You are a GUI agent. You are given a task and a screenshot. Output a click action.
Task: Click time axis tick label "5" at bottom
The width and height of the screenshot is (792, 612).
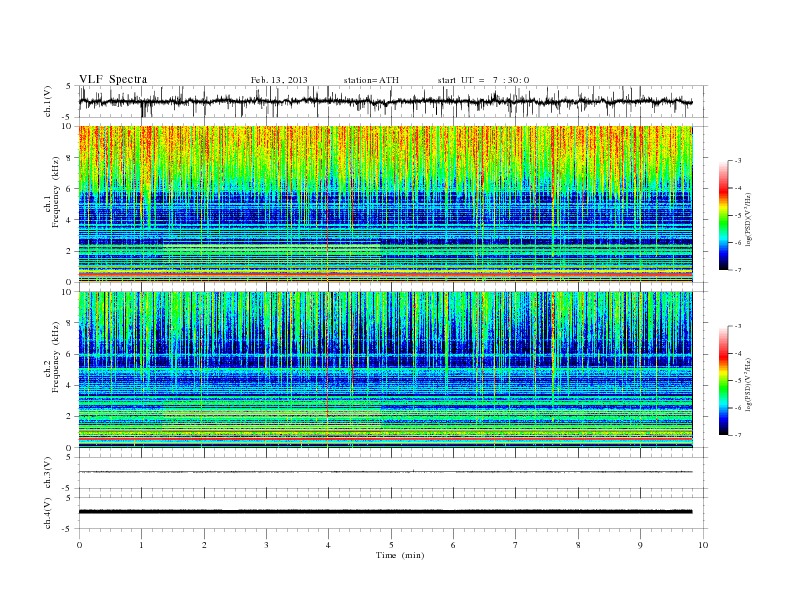coord(391,545)
